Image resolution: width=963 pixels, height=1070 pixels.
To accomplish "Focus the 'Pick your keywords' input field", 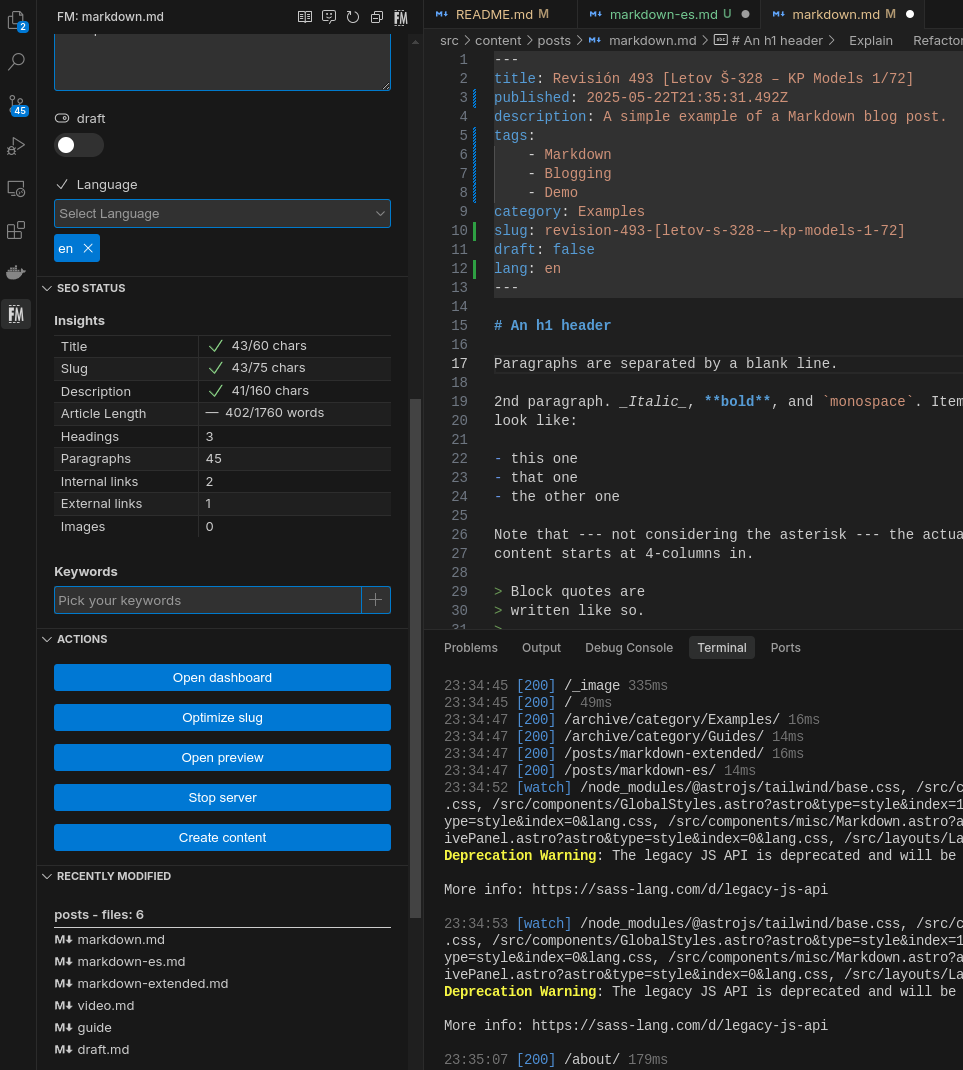I will [207, 600].
